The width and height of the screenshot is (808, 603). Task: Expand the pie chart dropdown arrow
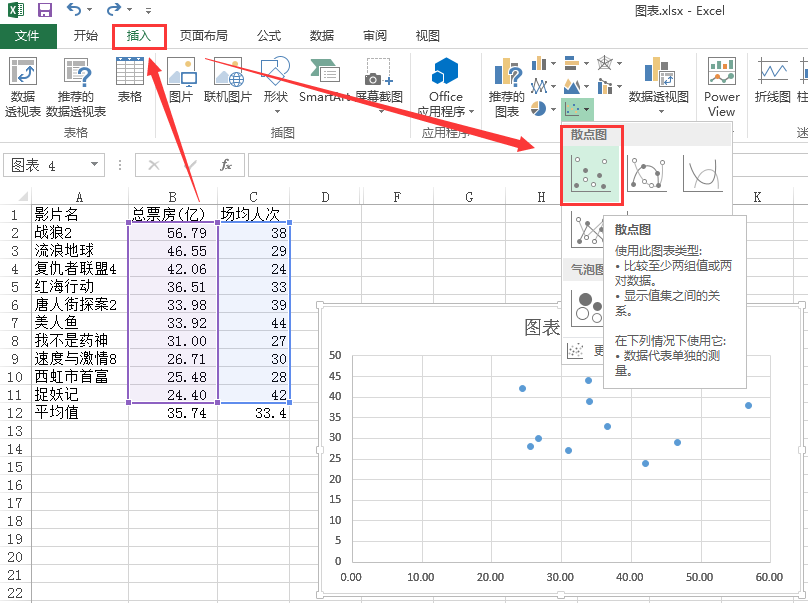[x=553, y=109]
